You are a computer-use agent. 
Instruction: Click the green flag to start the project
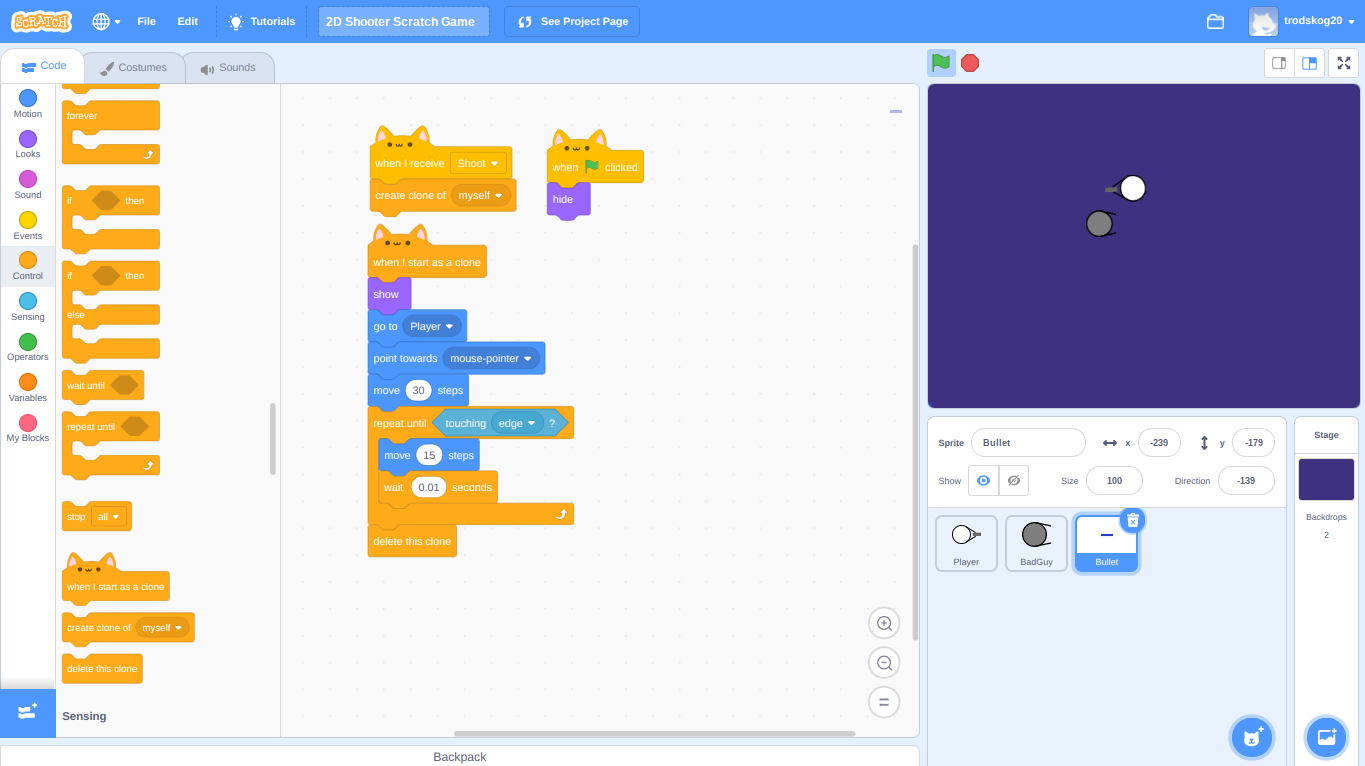(x=939, y=62)
